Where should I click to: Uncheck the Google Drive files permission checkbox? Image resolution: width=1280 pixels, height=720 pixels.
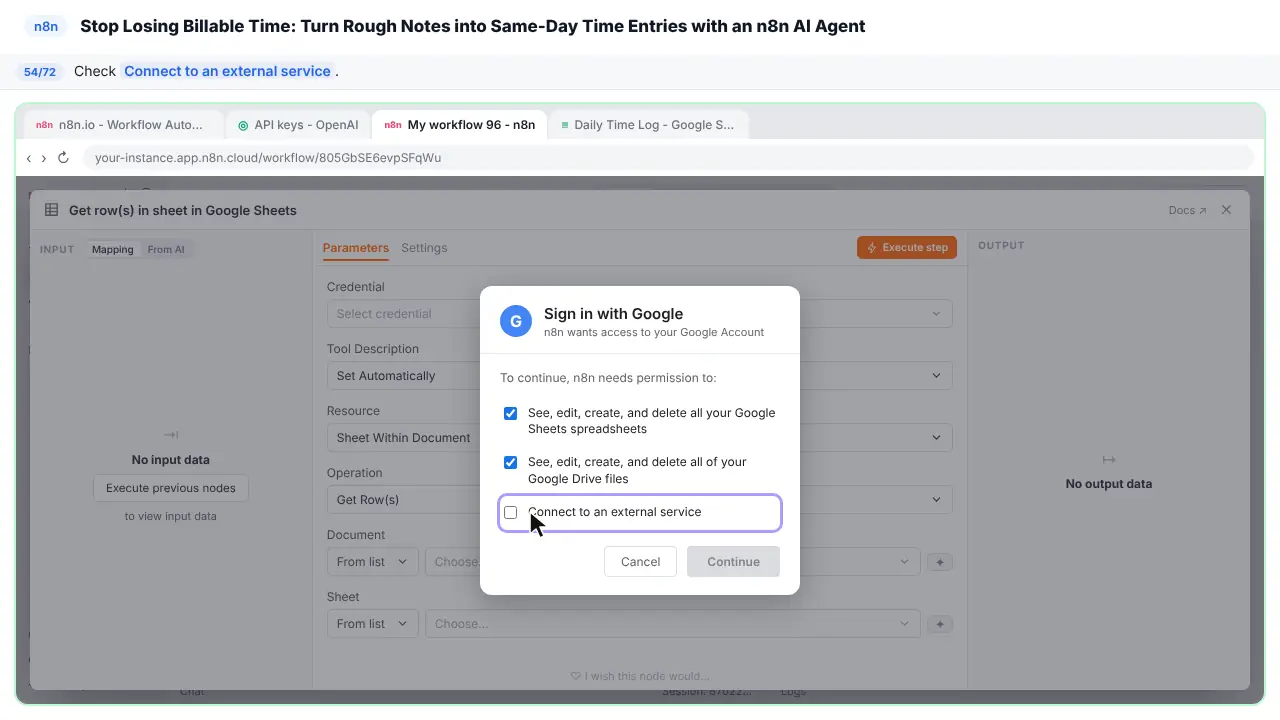tap(511, 462)
